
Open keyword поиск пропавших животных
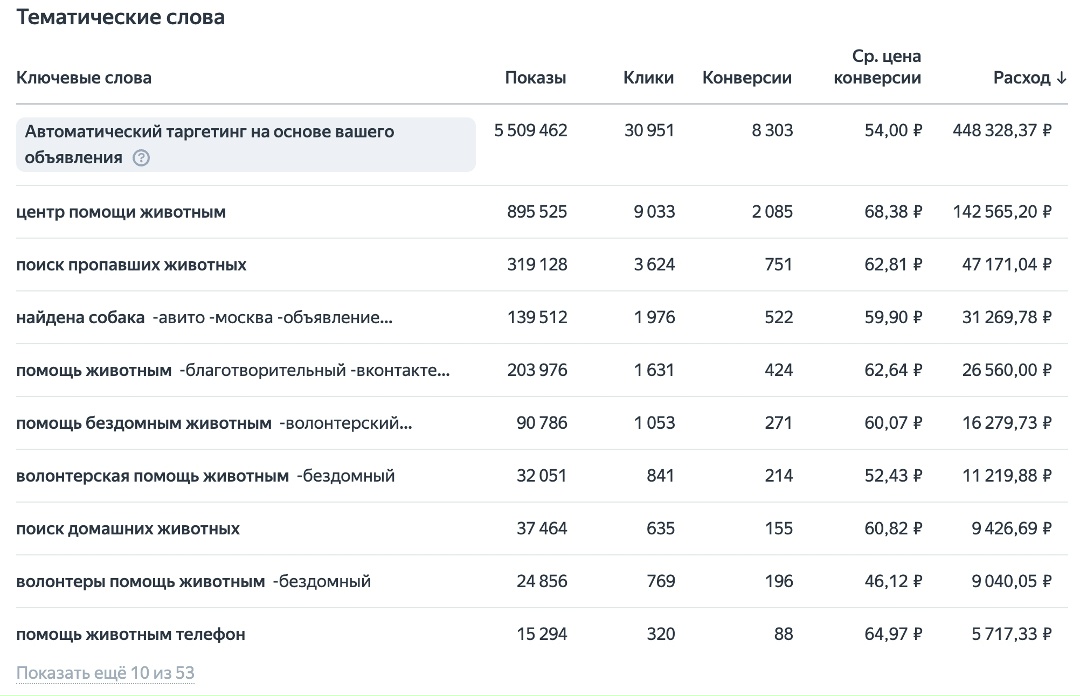131,265
